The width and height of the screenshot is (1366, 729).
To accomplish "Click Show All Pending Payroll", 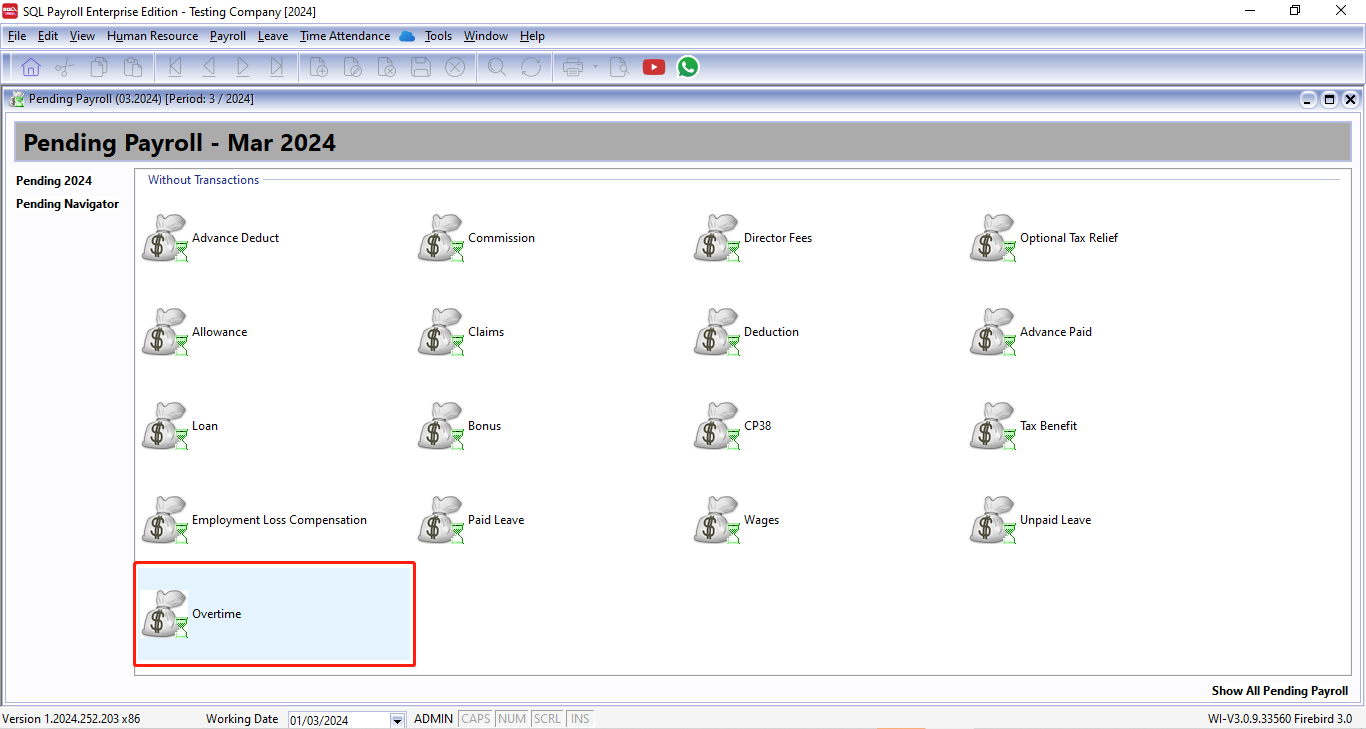I will (1279, 691).
